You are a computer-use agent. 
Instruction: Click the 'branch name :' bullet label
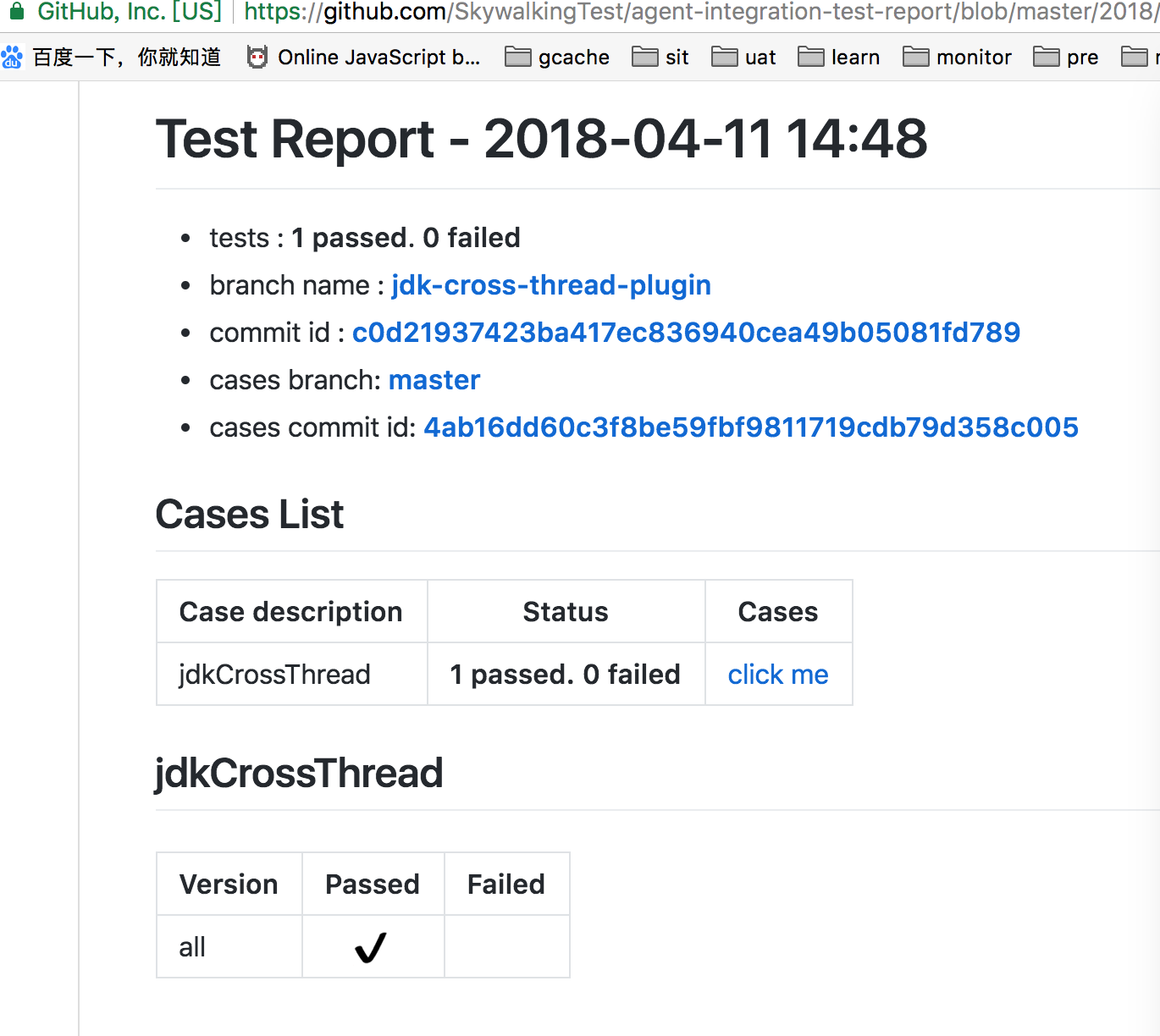click(297, 285)
